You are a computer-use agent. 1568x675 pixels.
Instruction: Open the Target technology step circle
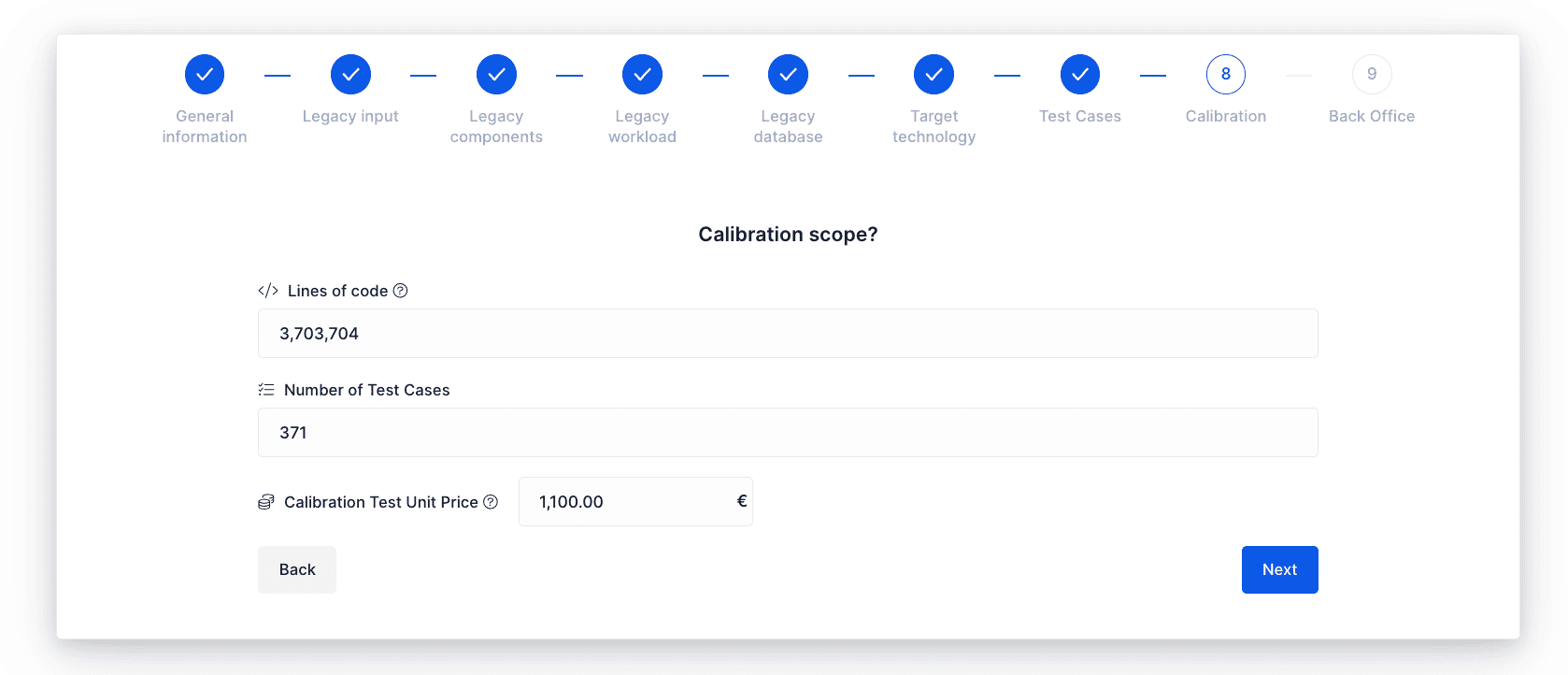[x=934, y=75]
